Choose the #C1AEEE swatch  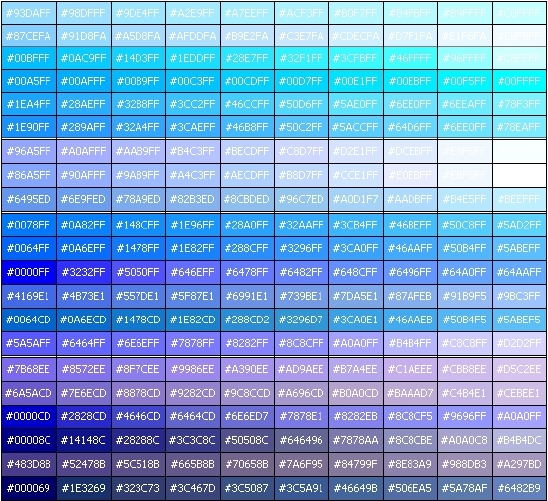pos(410,369)
